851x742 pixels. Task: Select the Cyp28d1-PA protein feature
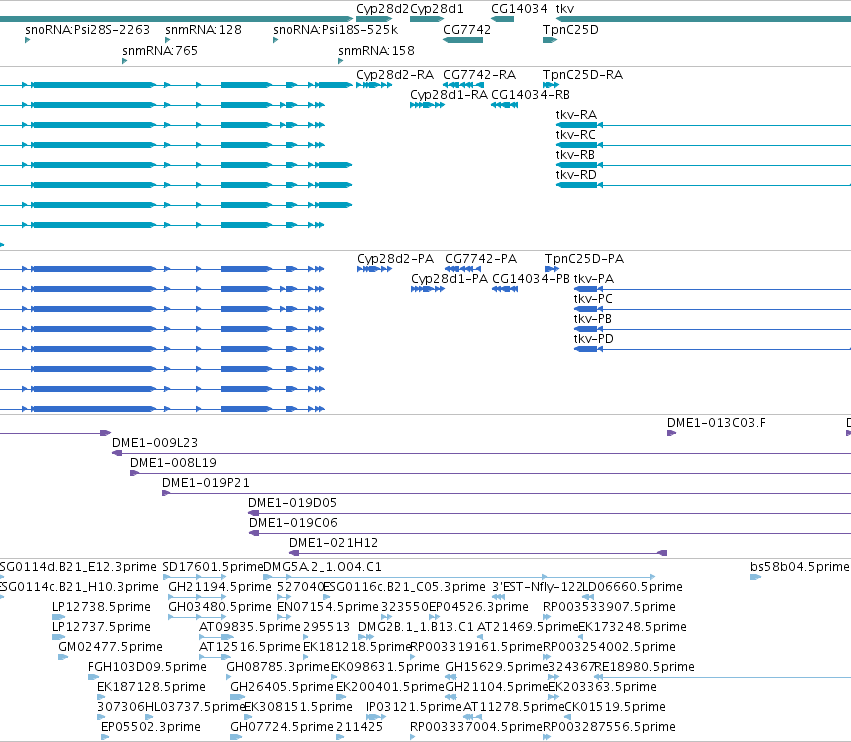428,289
